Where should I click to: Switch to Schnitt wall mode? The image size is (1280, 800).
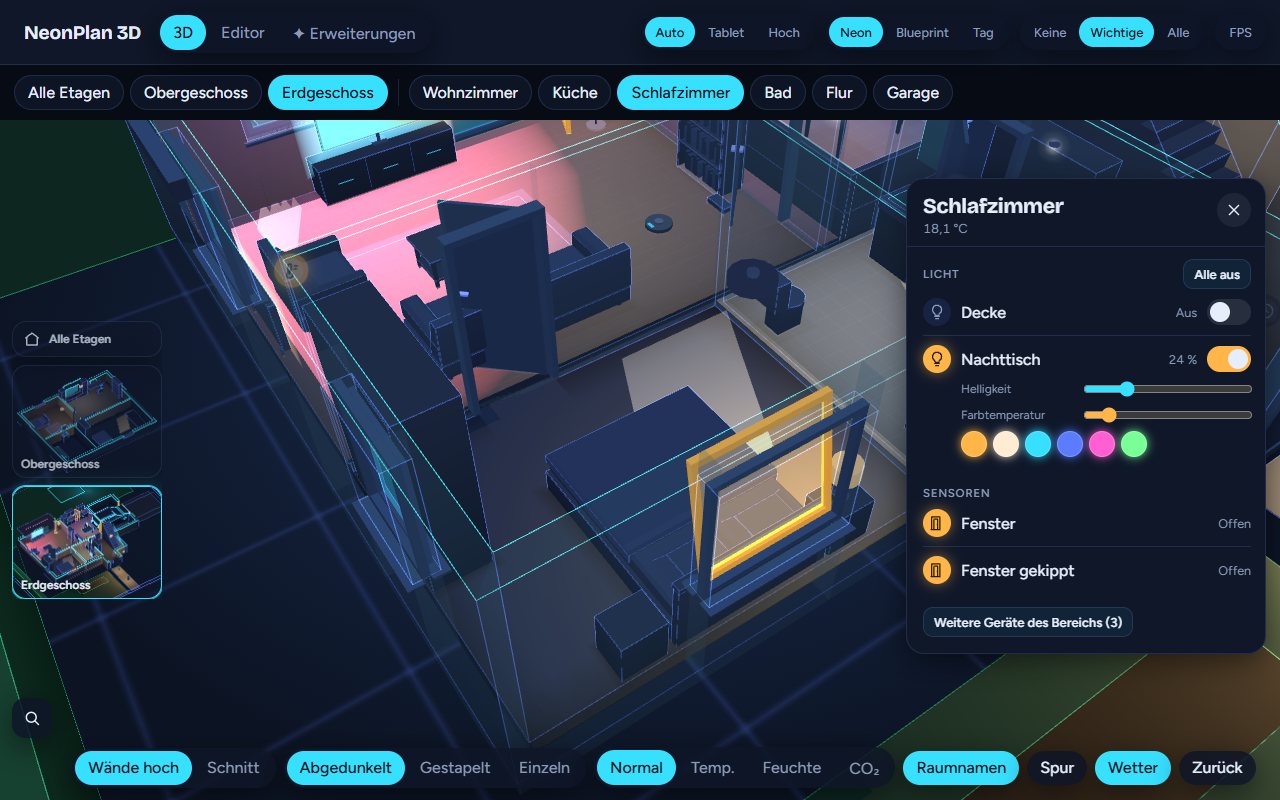[x=233, y=768]
